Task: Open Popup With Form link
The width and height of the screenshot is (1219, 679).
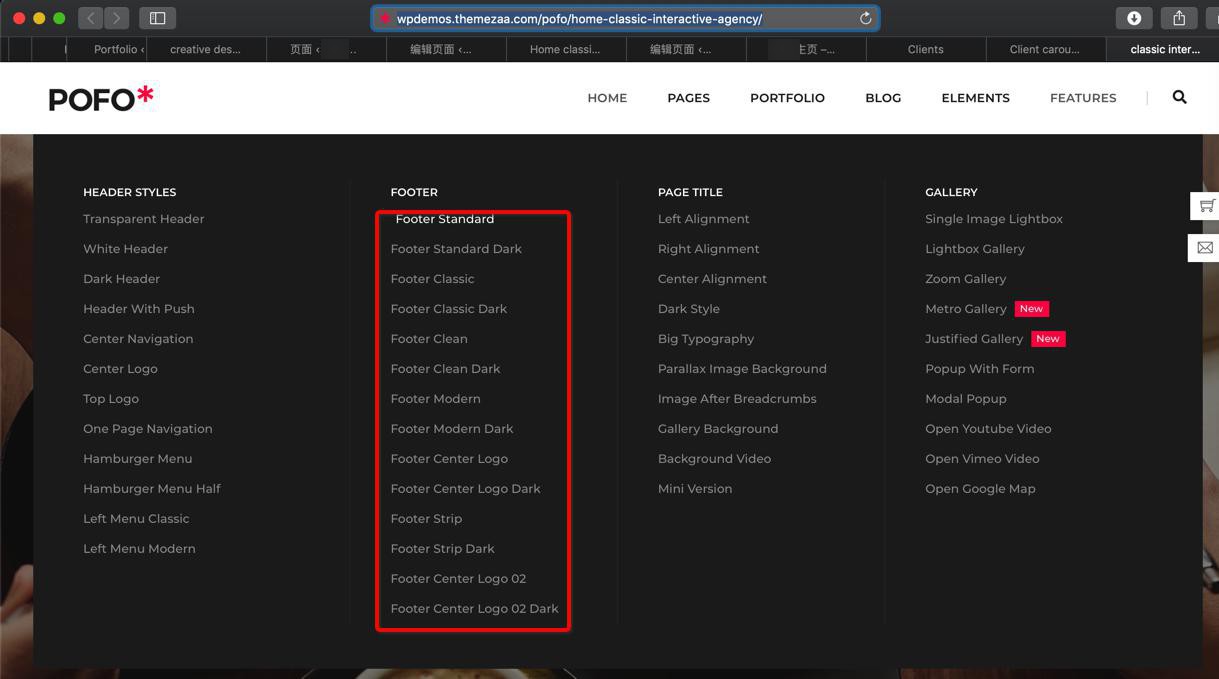Action: (979, 369)
